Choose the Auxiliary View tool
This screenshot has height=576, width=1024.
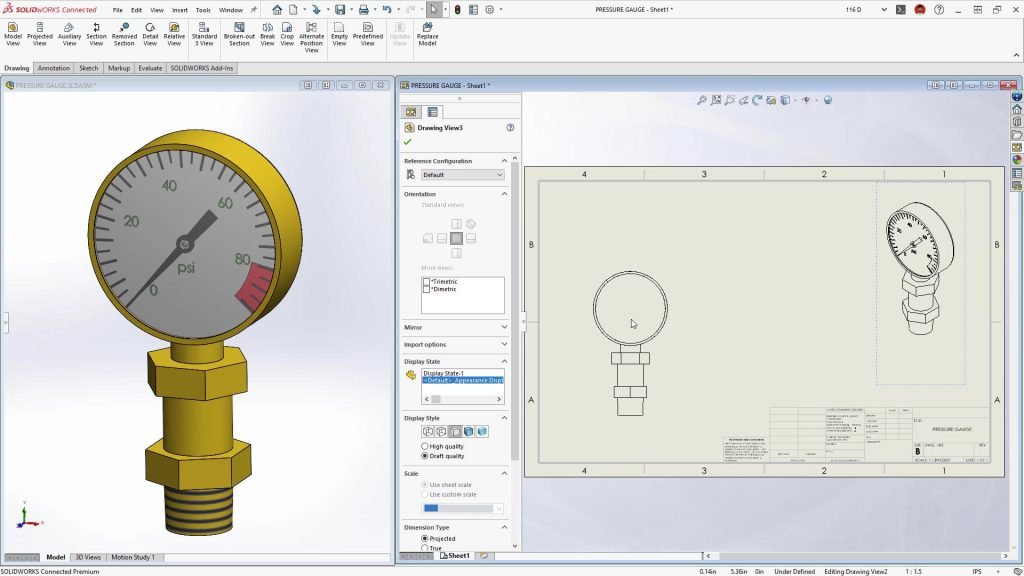pyautogui.click(x=69, y=34)
